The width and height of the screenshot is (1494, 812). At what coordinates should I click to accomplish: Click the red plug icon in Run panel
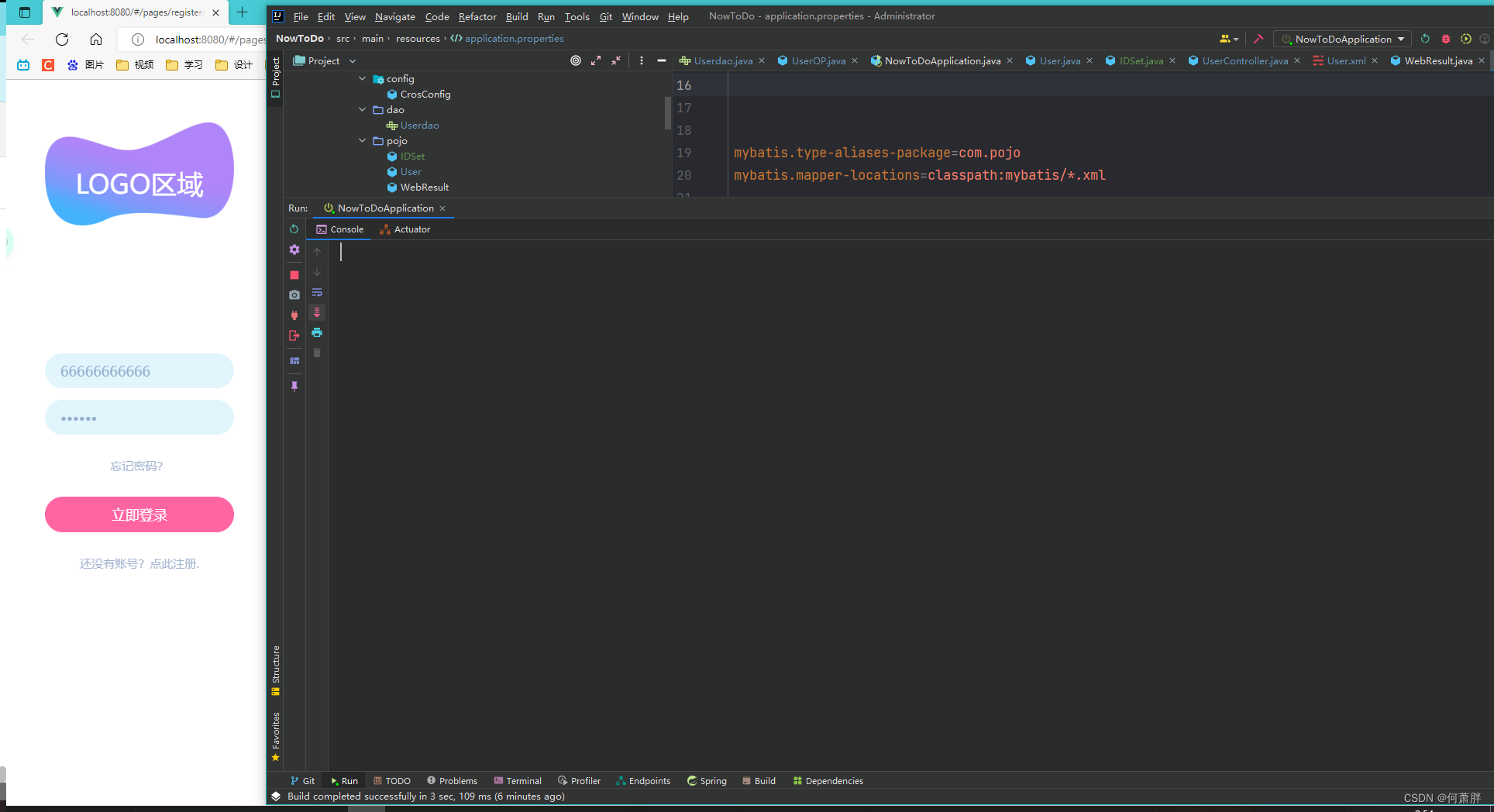click(x=294, y=315)
